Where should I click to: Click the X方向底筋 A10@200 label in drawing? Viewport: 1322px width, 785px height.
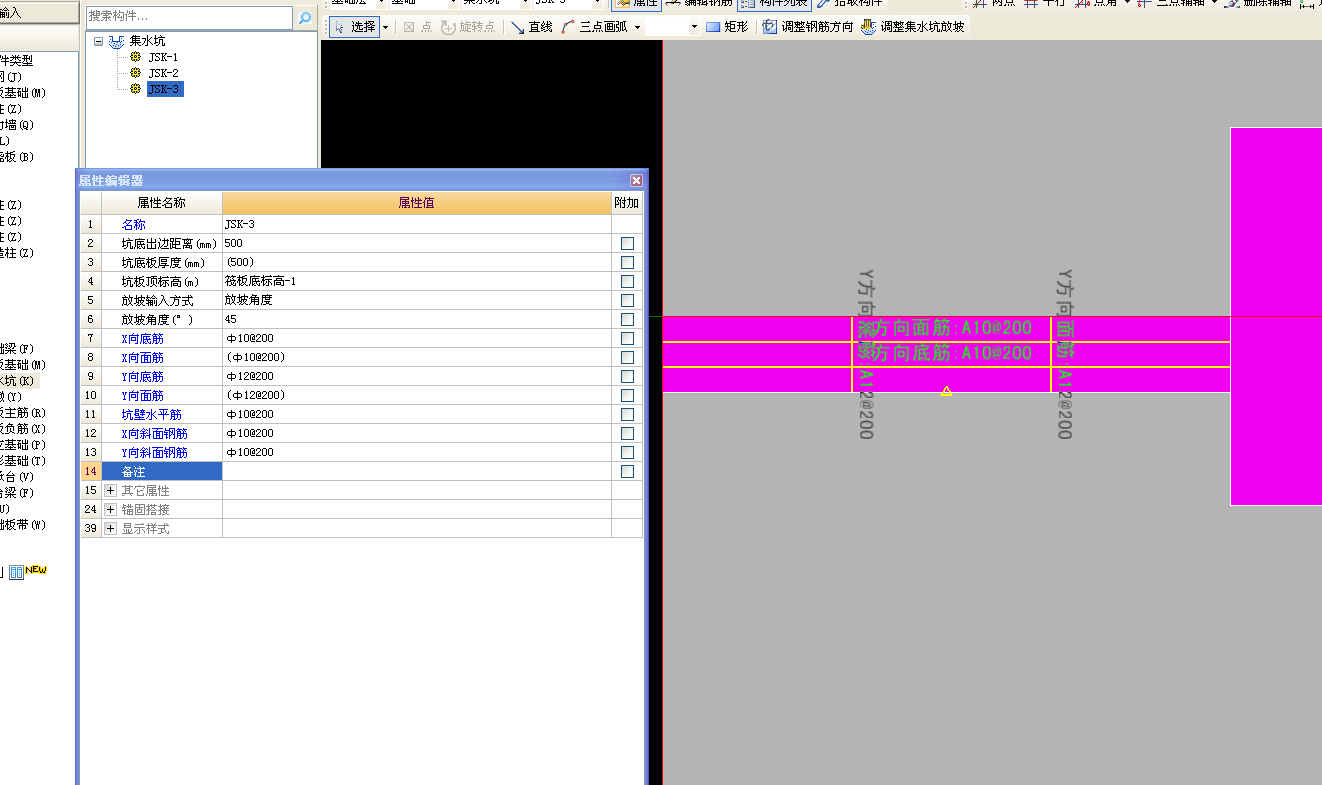tap(944, 353)
